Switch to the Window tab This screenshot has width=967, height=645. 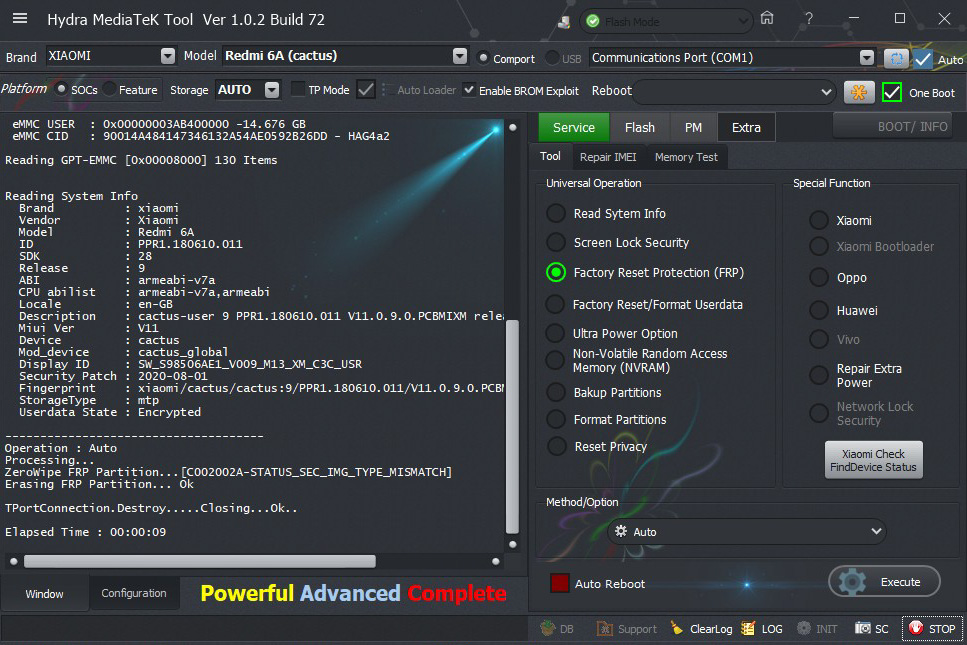point(44,594)
